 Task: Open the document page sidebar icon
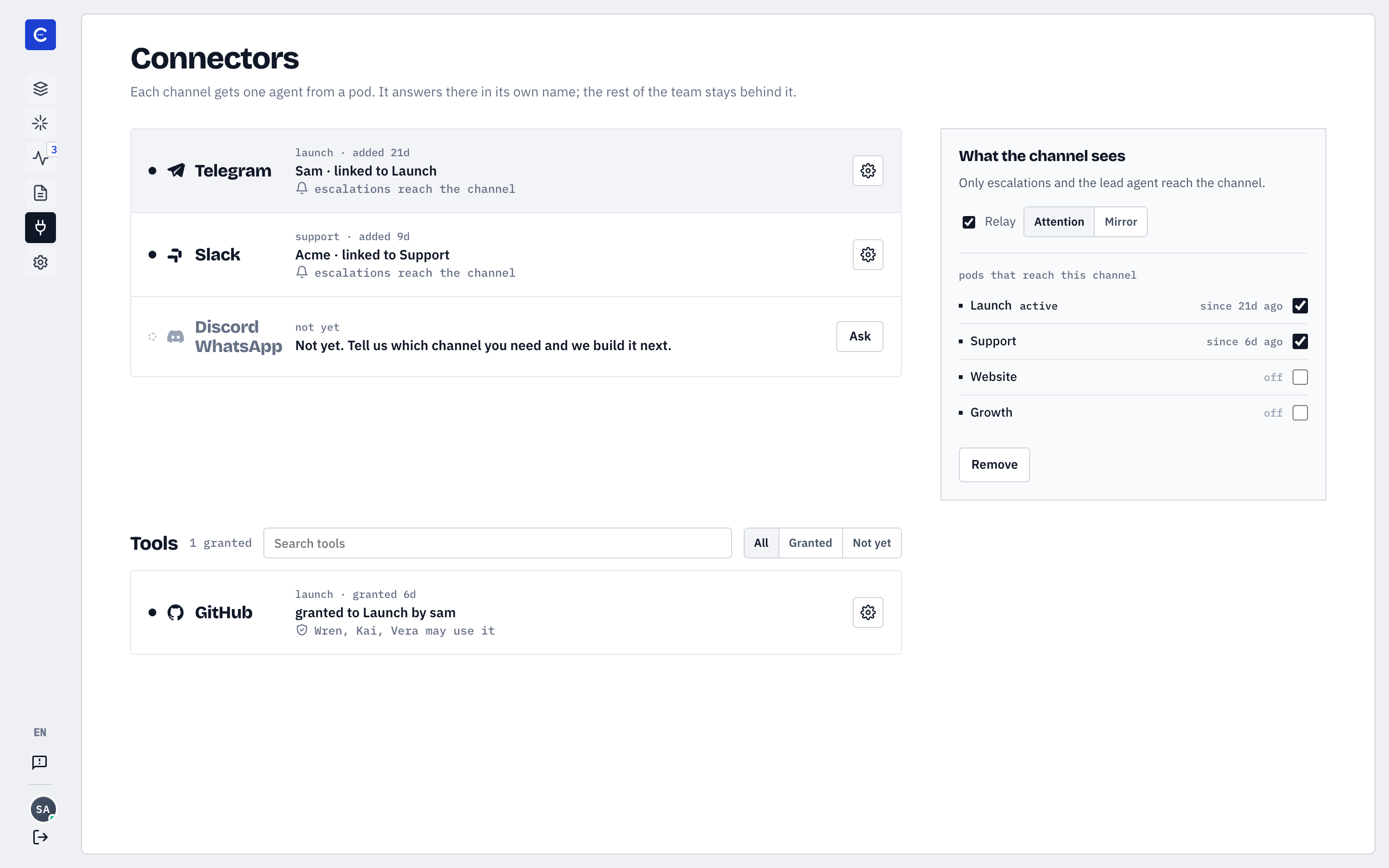tap(40, 193)
